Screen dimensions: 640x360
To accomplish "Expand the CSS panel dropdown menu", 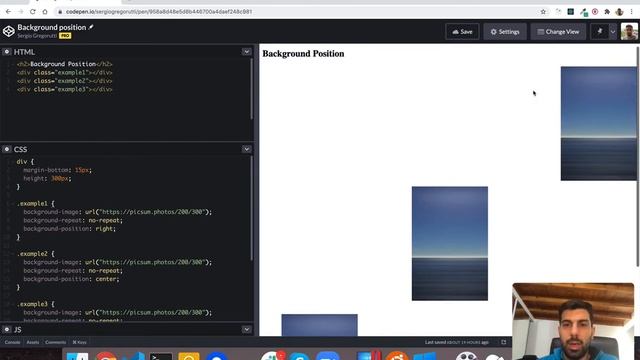I will click(247, 149).
